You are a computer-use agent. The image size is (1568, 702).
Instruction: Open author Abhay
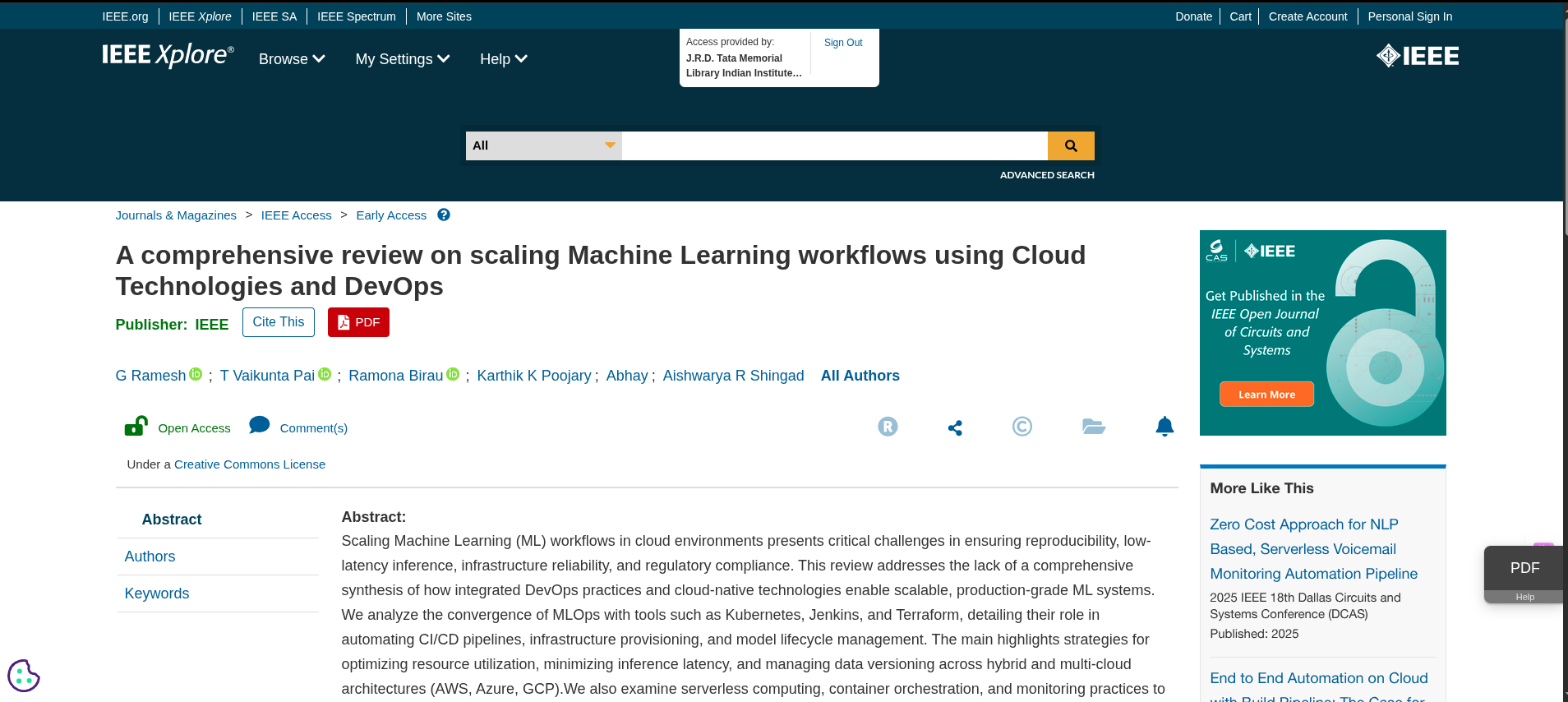click(627, 376)
